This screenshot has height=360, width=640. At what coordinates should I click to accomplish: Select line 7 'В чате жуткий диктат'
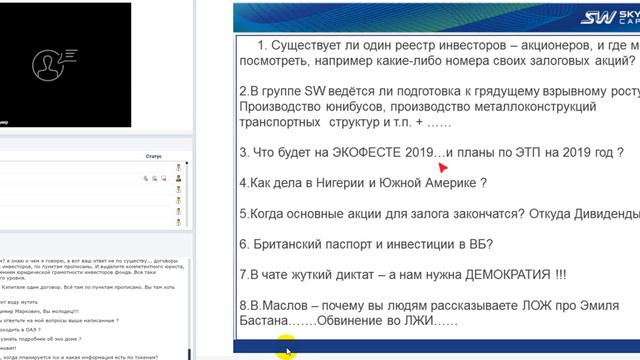point(403,275)
